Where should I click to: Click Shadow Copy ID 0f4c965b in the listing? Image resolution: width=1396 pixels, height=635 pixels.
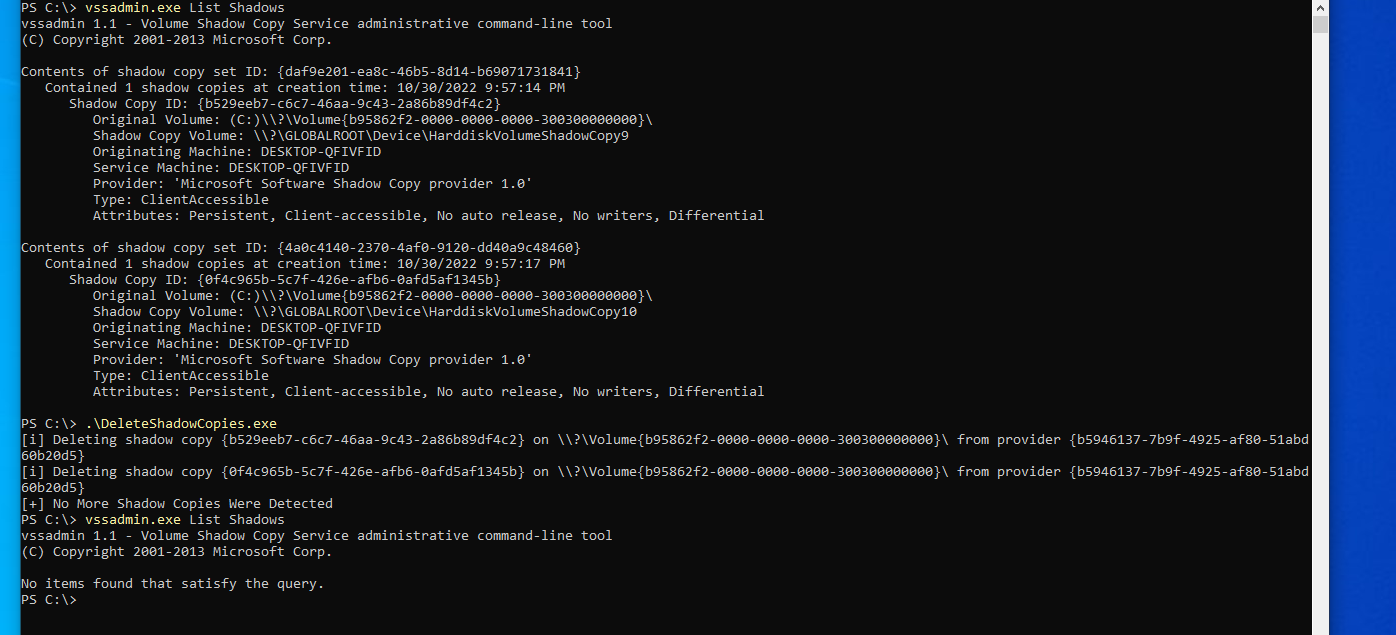tap(349, 280)
